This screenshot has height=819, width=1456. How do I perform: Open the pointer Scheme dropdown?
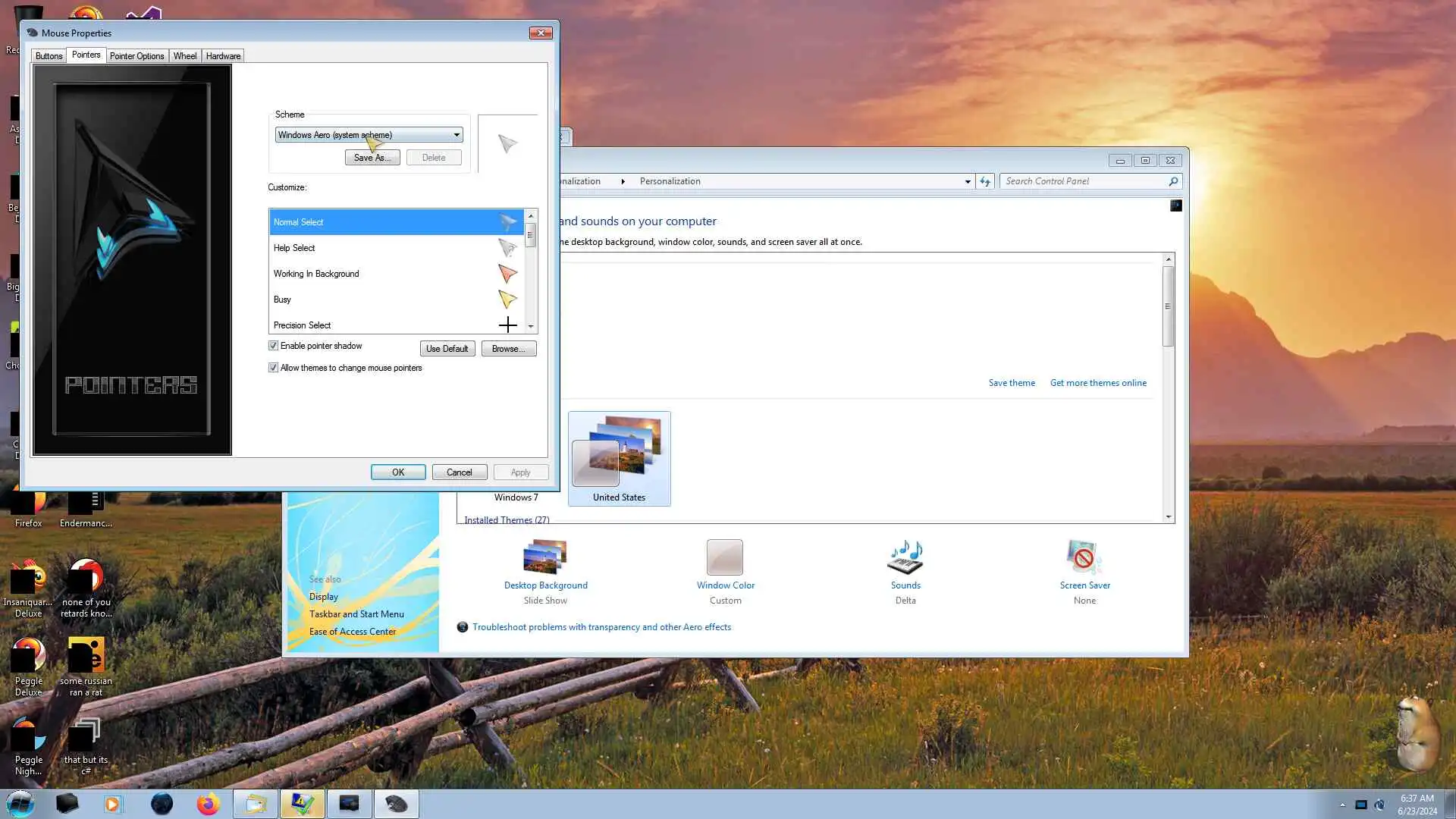[x=456, y=135]
